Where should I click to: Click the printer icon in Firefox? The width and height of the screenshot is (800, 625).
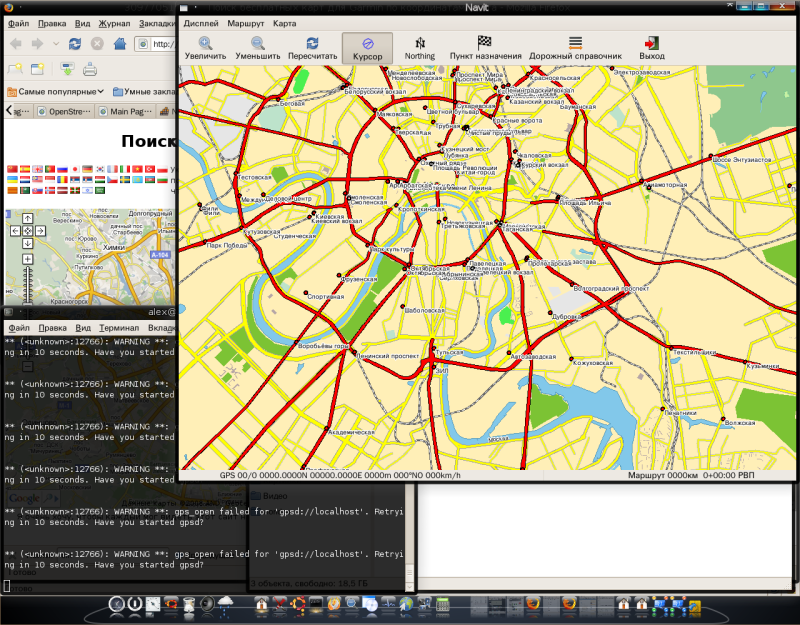[89, 69]
